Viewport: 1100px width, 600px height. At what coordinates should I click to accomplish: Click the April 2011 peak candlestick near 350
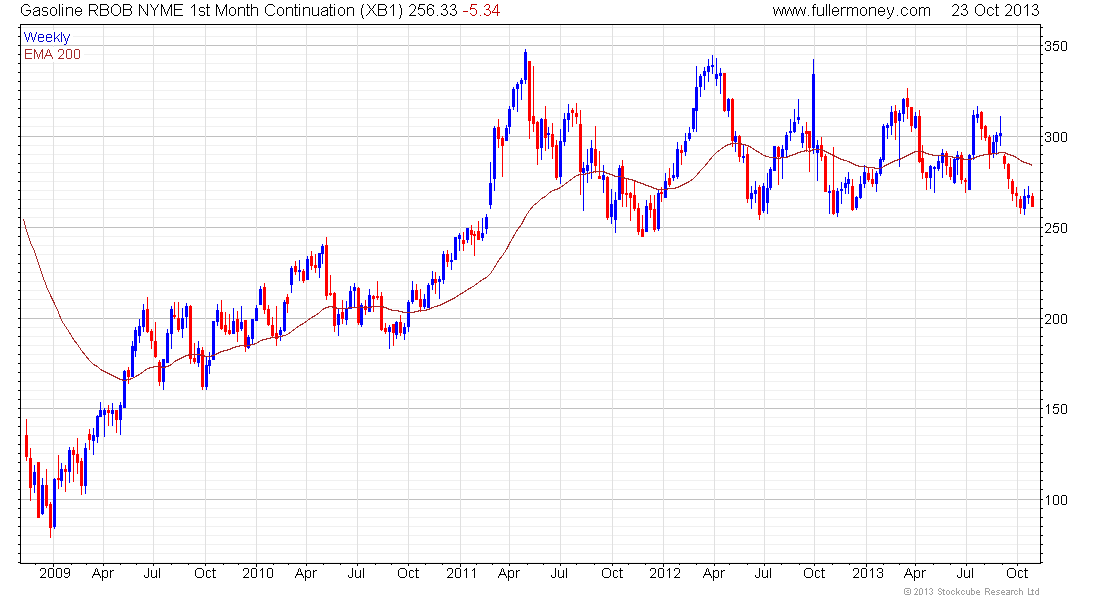[x=525, y=65]
